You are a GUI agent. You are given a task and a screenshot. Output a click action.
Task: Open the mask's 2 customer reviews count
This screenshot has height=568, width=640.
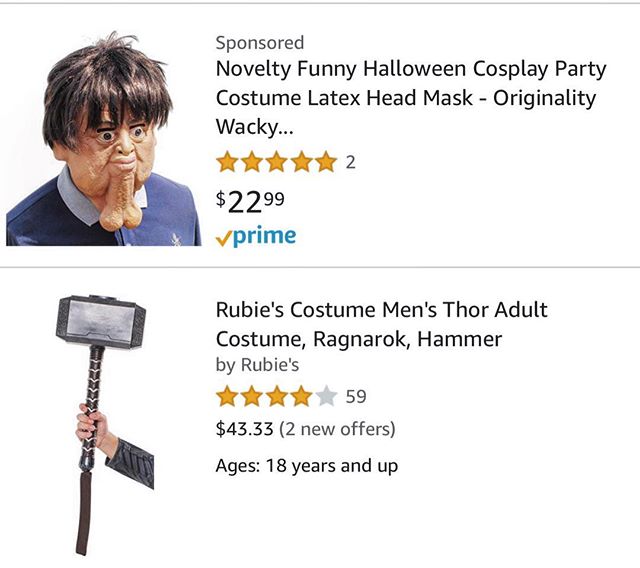pyautogui.click(x=351, y=162)
